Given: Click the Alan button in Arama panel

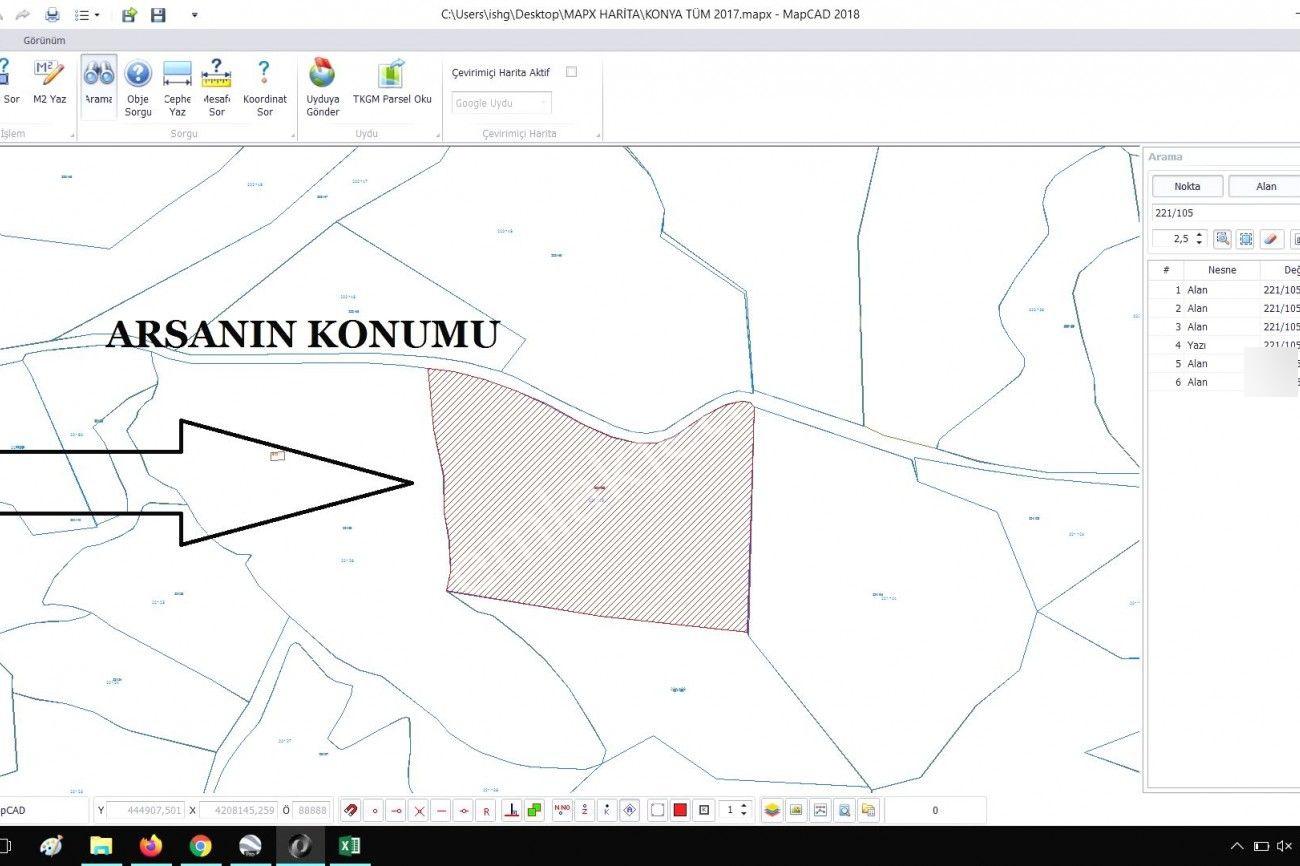Looking at the screenshot, I should 1264,186.
